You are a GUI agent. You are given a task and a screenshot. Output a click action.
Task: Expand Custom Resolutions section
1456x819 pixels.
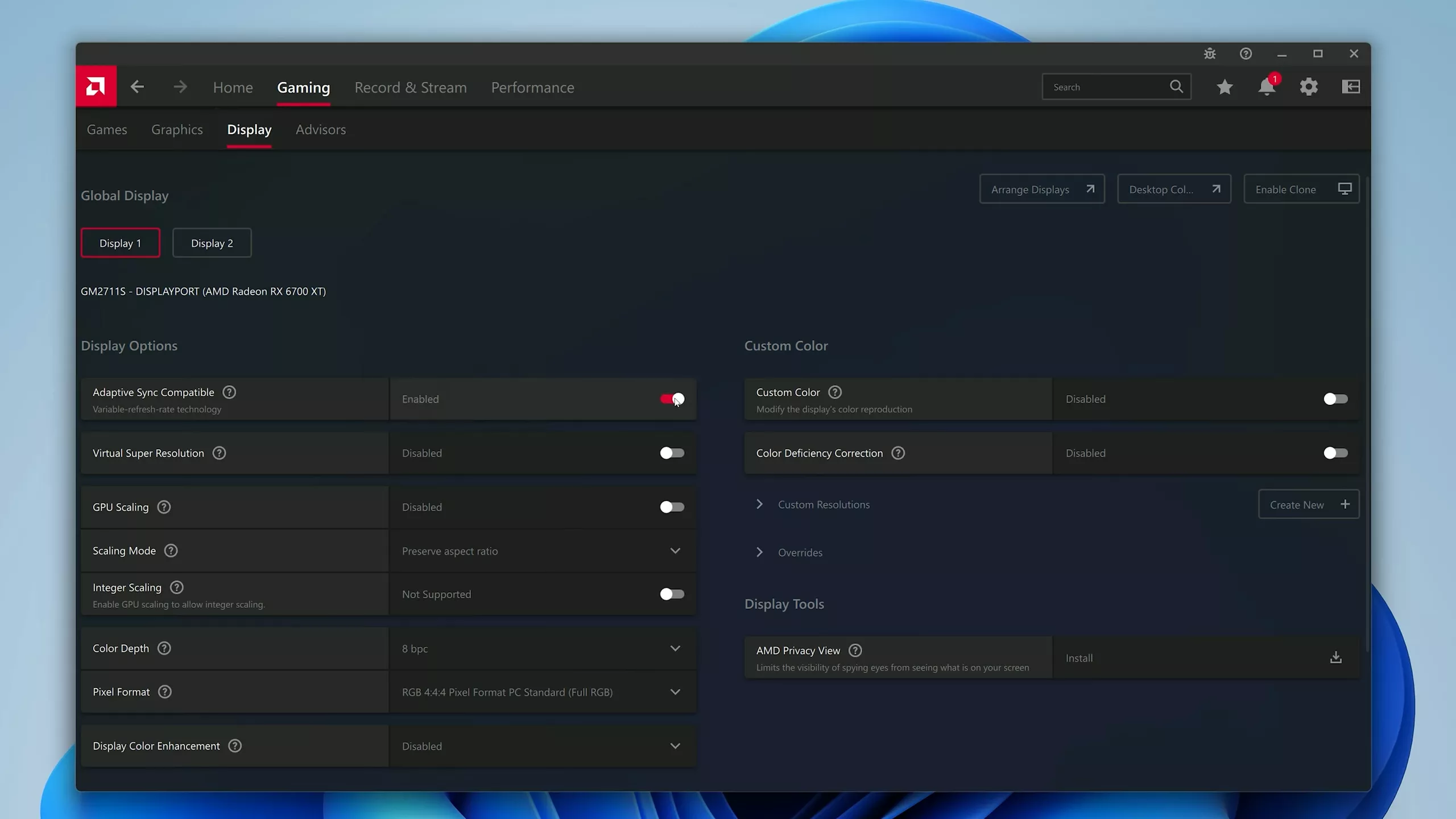(759, 504)
